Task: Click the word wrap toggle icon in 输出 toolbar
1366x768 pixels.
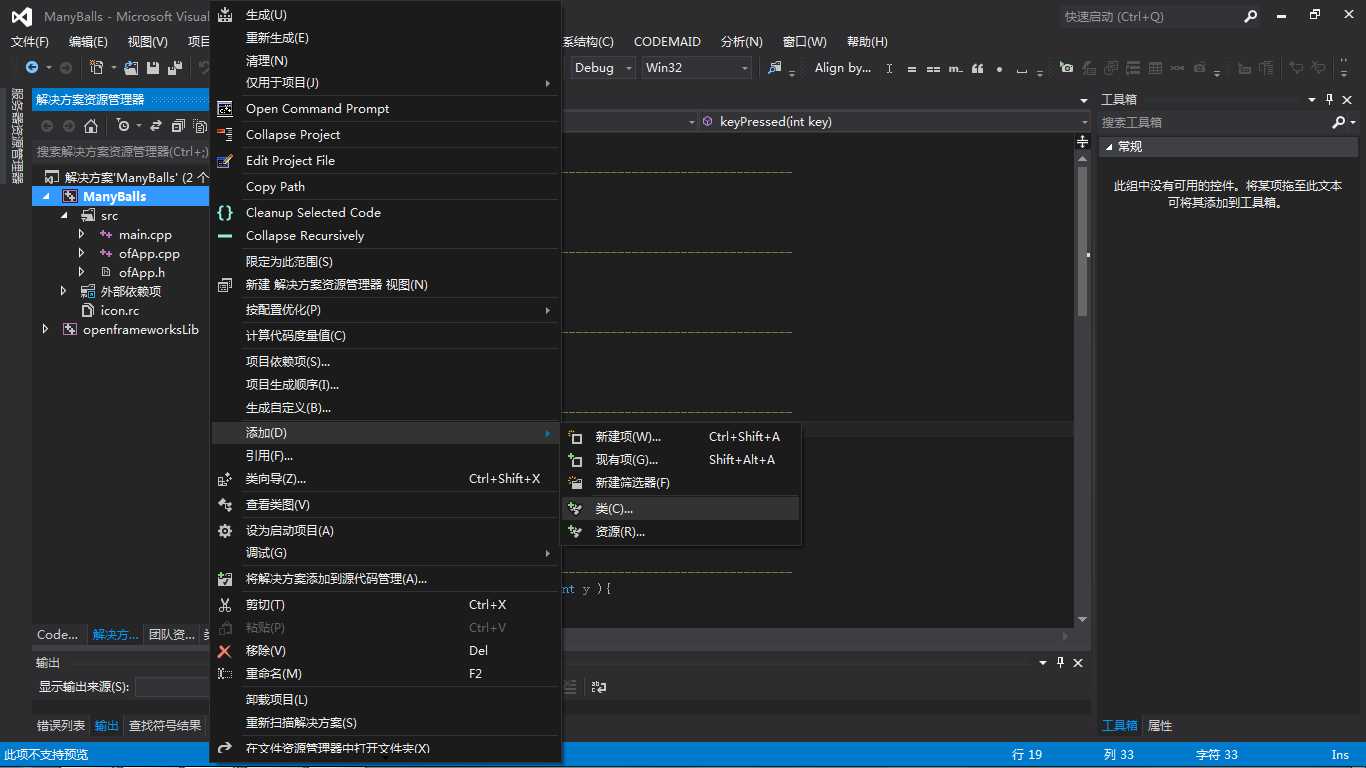Action: [x=598, y=687]
